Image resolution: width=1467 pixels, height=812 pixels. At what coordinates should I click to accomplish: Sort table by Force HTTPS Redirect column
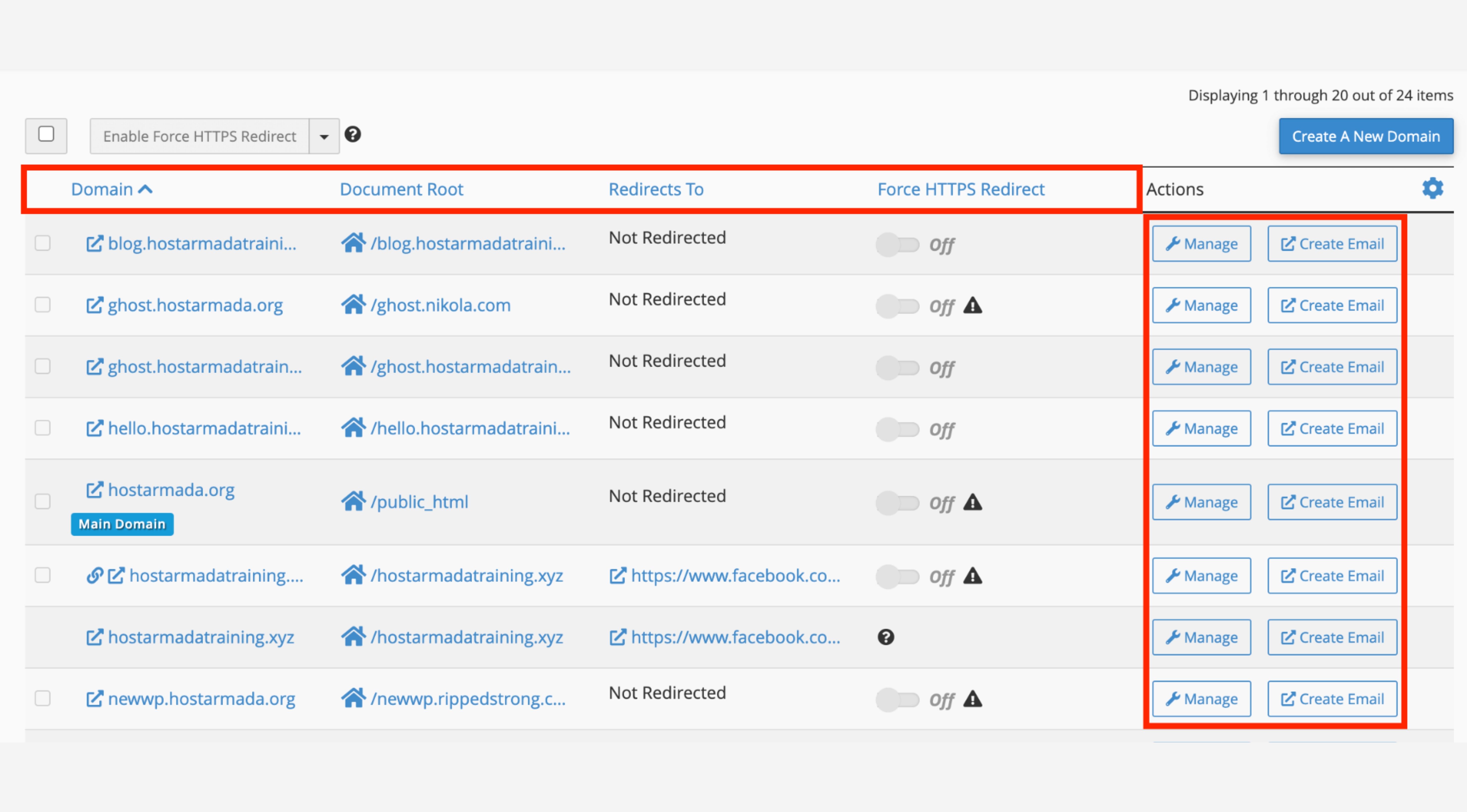click(x=961, y=189)
